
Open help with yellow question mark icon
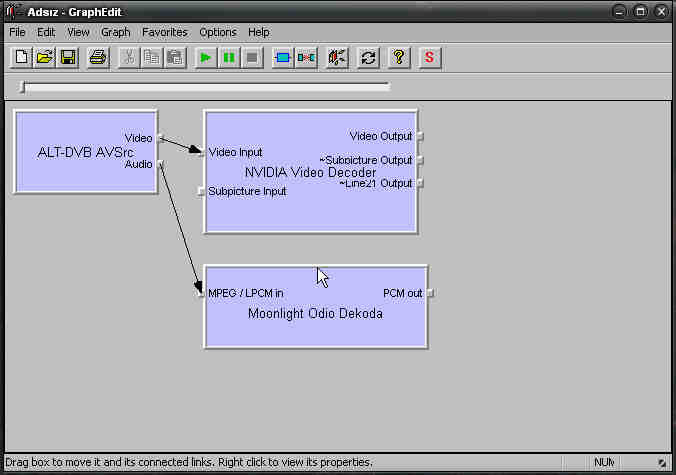tap(399, 57)
